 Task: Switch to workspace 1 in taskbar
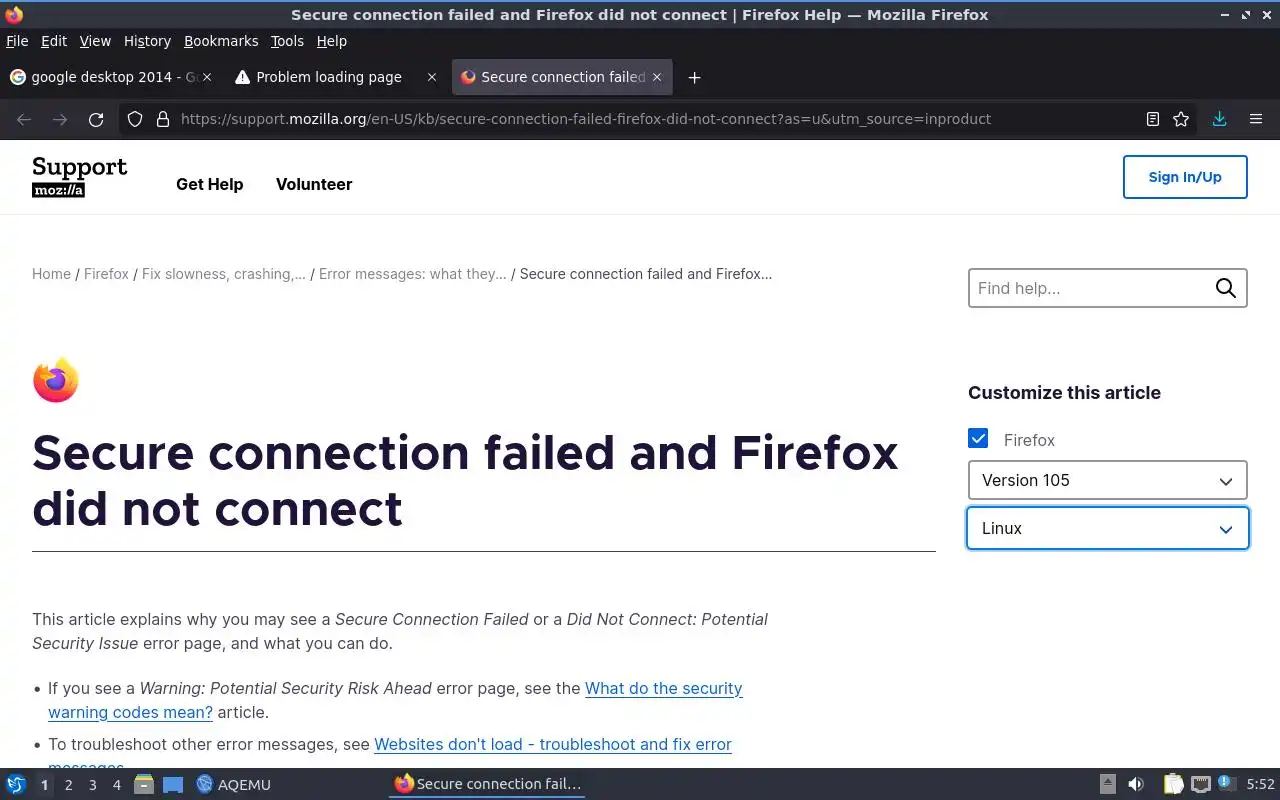coord(44,785)
